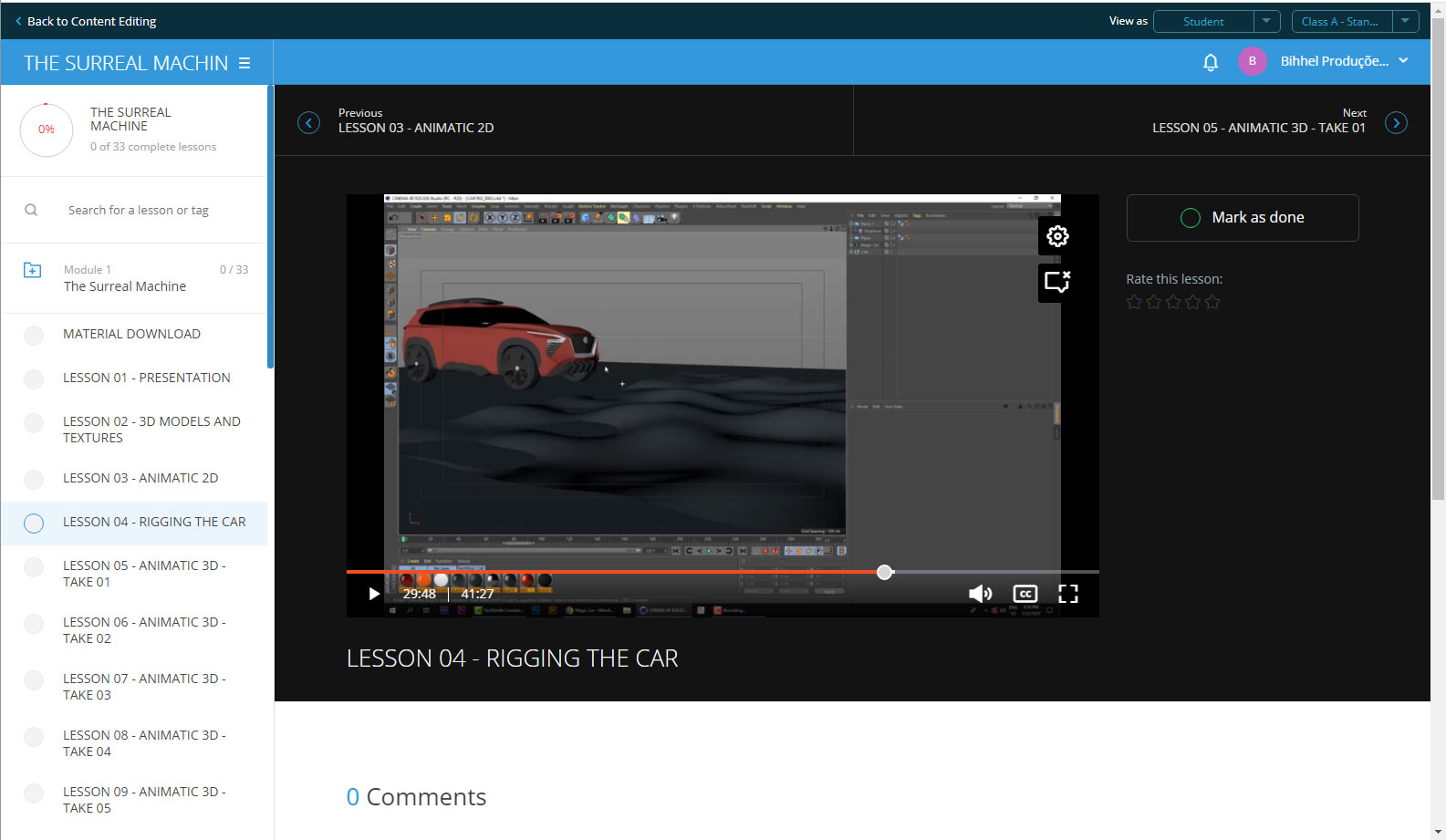Open Lesson 03 - Animatic 2D in sidebar
The width and height of the screenshot is (1446, 840).
[x=140, y=478]
